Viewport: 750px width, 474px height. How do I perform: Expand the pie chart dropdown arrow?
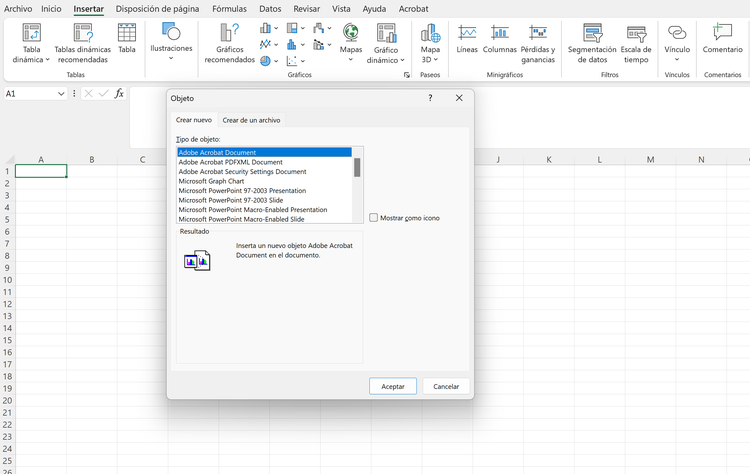(x=276, y=61)
